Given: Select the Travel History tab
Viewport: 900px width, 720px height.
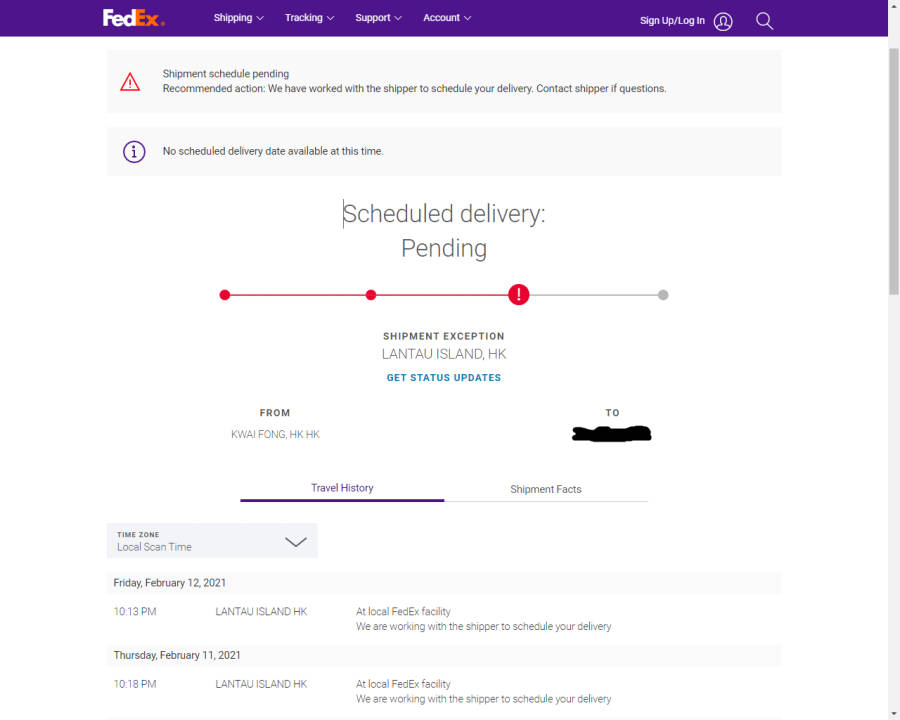Looking at the screenshot, I should [x=342, y=487].
